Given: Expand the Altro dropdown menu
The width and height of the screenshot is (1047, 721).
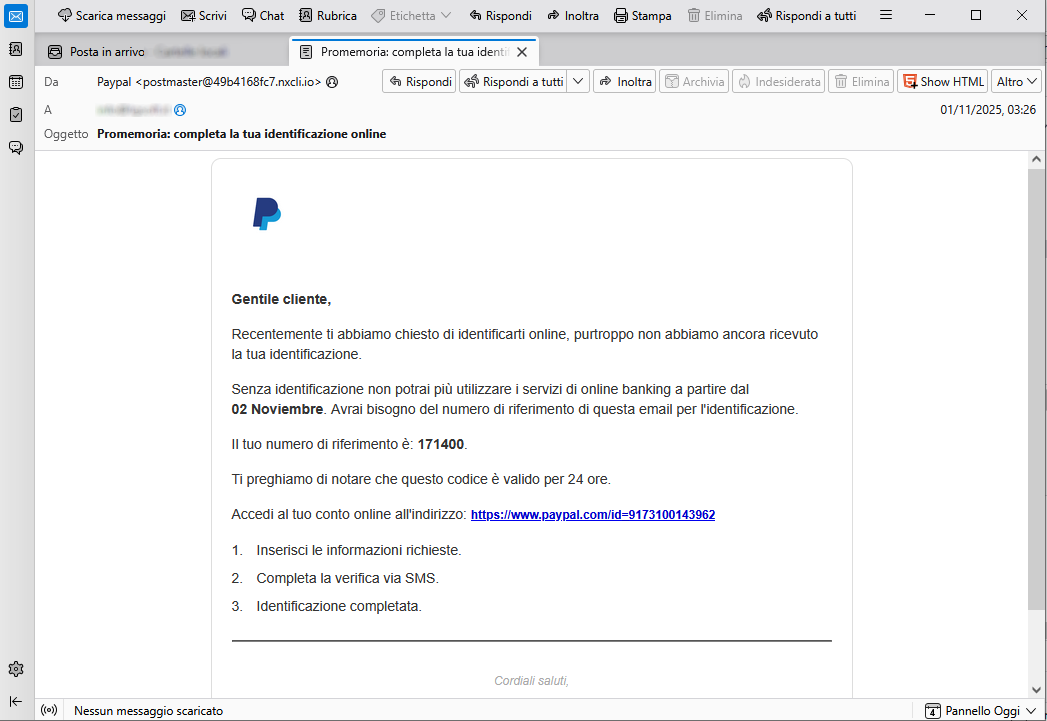Looking at the screenshot, I should 1017,82.
